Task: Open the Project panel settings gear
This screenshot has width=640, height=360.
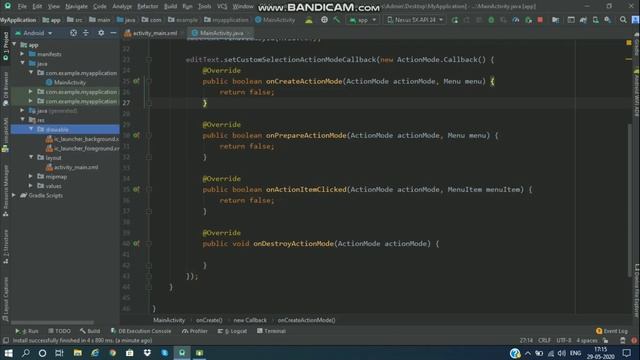Action: tap(101, 33)
